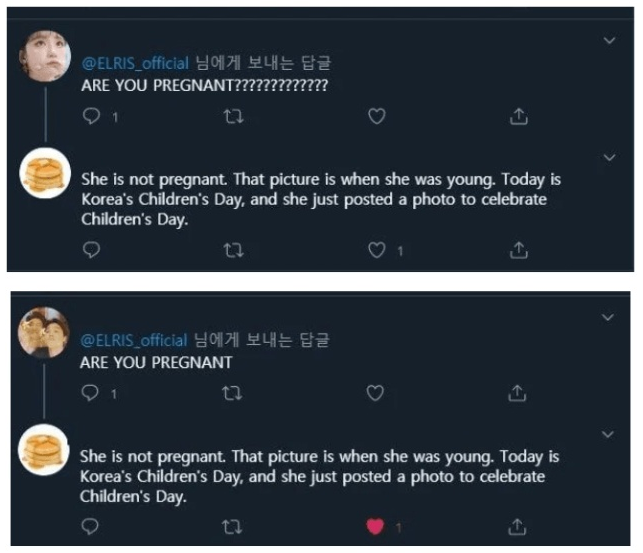Screen dimensions: 643x553
Task: Open the chevron menu on lower question tweet
Action: click(x=610, y=317)
